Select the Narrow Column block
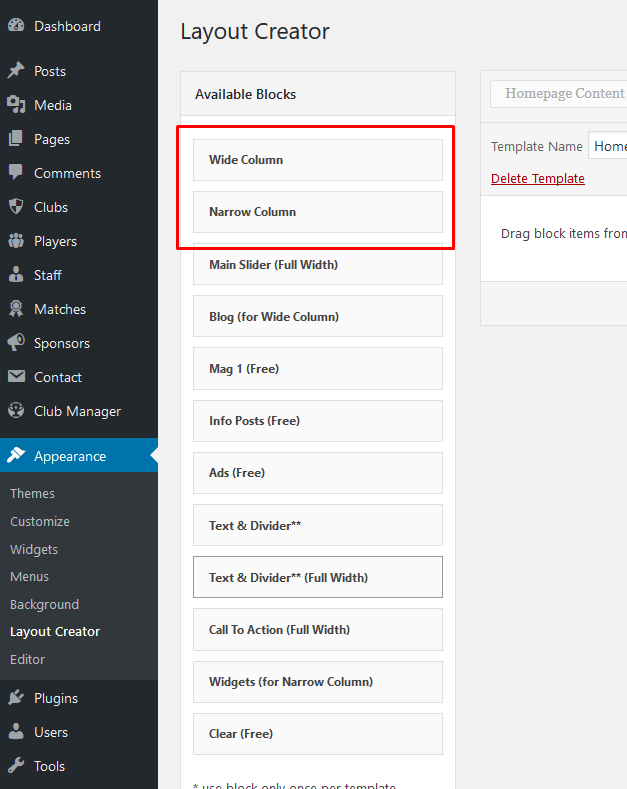 pos(318,212)
